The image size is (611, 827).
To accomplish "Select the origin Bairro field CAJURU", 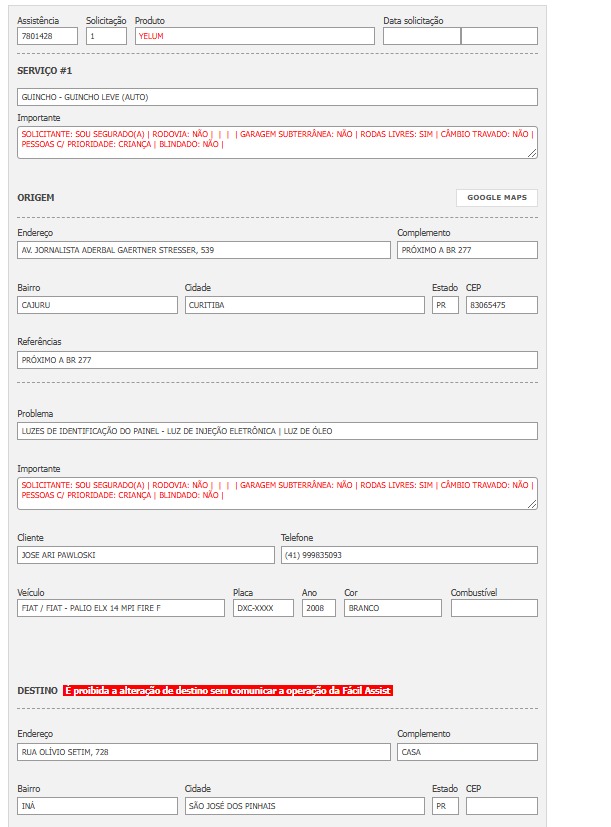I will (98, 305).
